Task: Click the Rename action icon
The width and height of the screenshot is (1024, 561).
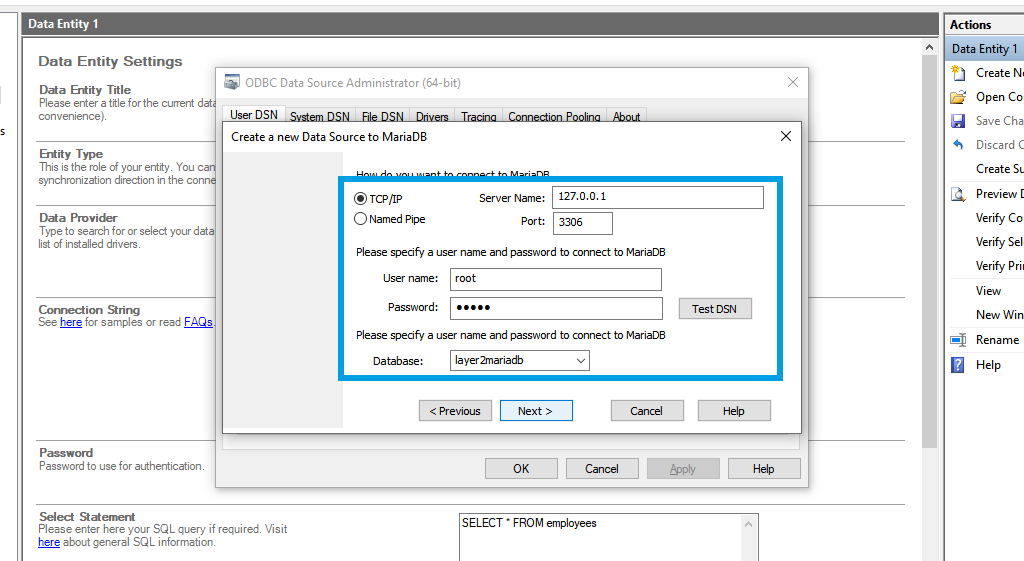Action: 958,340
